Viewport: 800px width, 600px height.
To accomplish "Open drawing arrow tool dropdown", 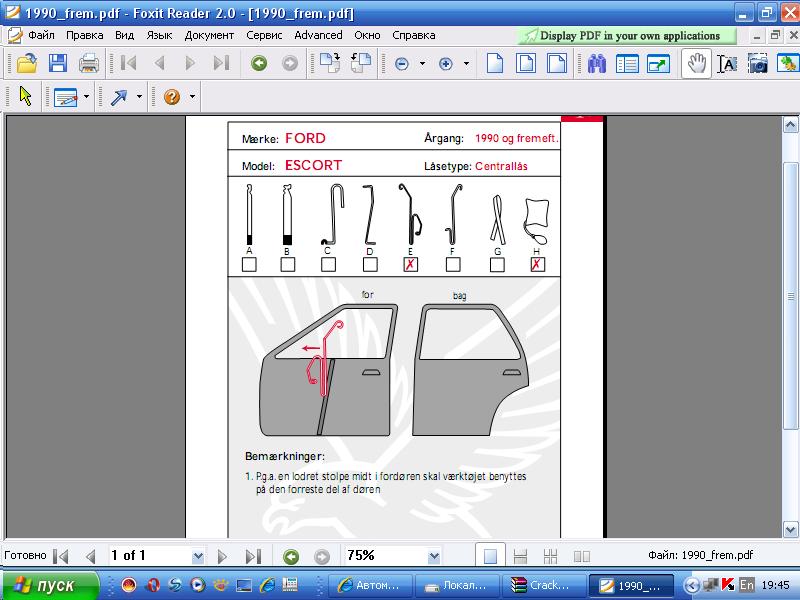I will [139, 96].
